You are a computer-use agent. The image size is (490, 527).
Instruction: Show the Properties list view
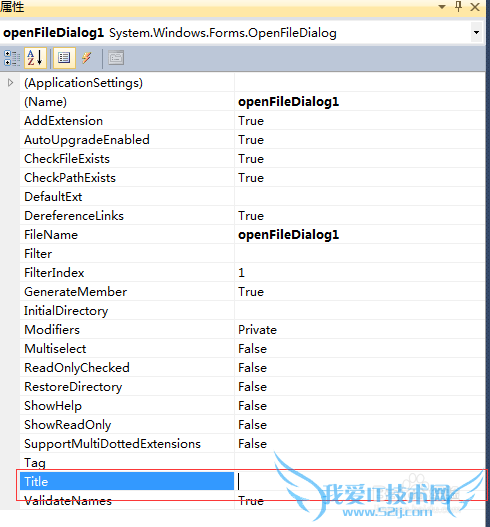(64, 58)
